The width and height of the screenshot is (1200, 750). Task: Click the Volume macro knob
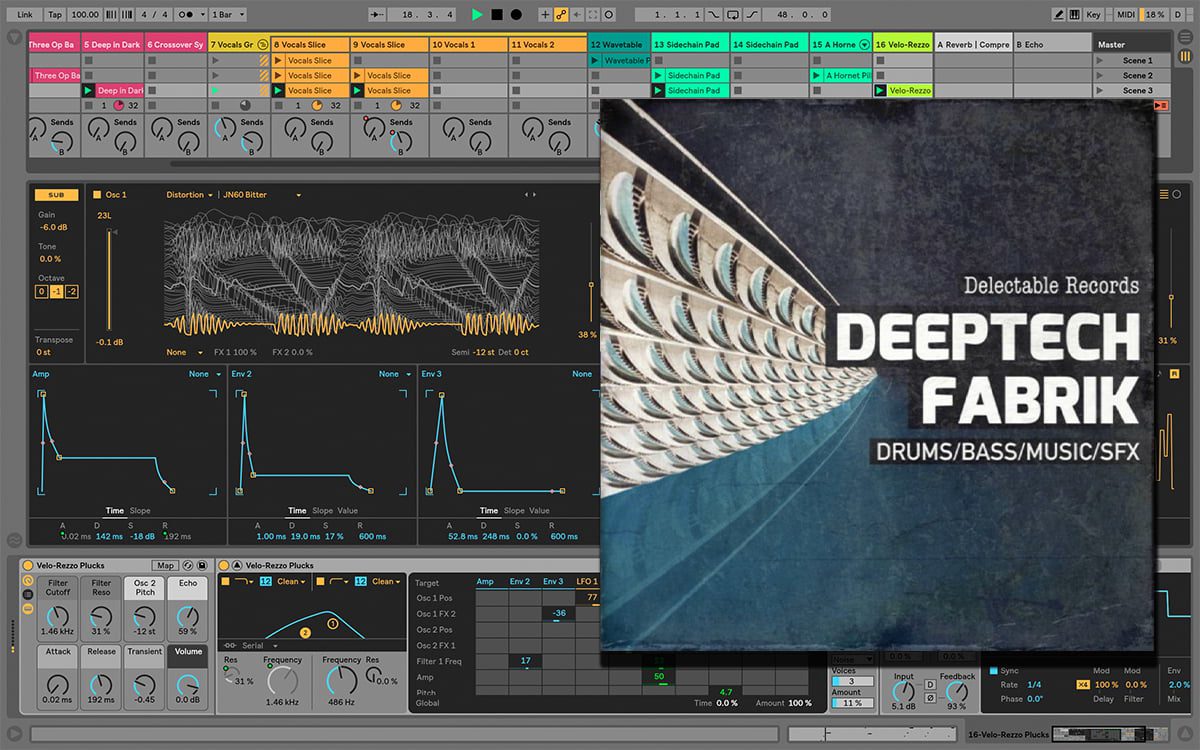coord(188,684)
